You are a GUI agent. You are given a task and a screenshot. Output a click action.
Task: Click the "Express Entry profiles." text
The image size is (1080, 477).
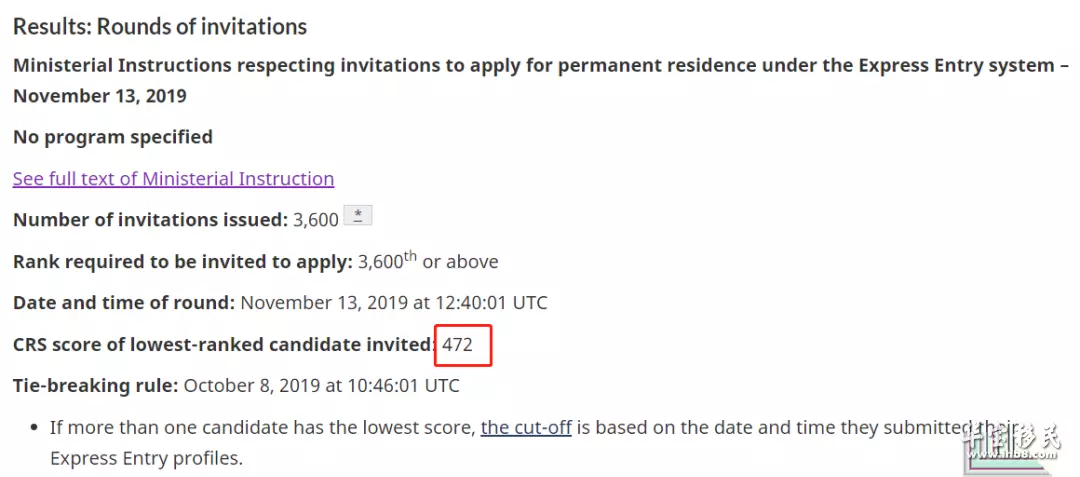click(x=147, y=458)
